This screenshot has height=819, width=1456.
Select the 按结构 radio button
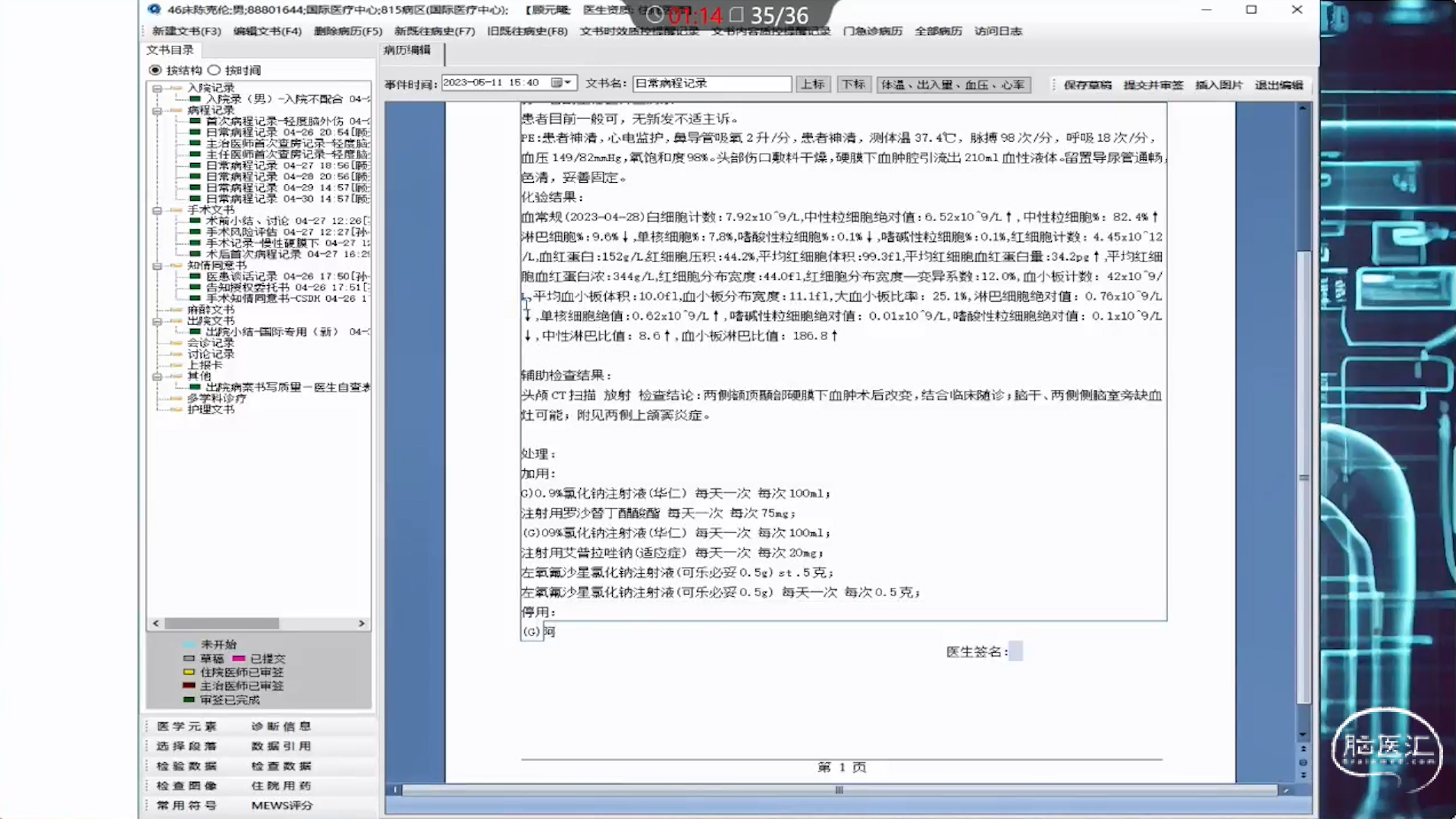tap(155, 70)
